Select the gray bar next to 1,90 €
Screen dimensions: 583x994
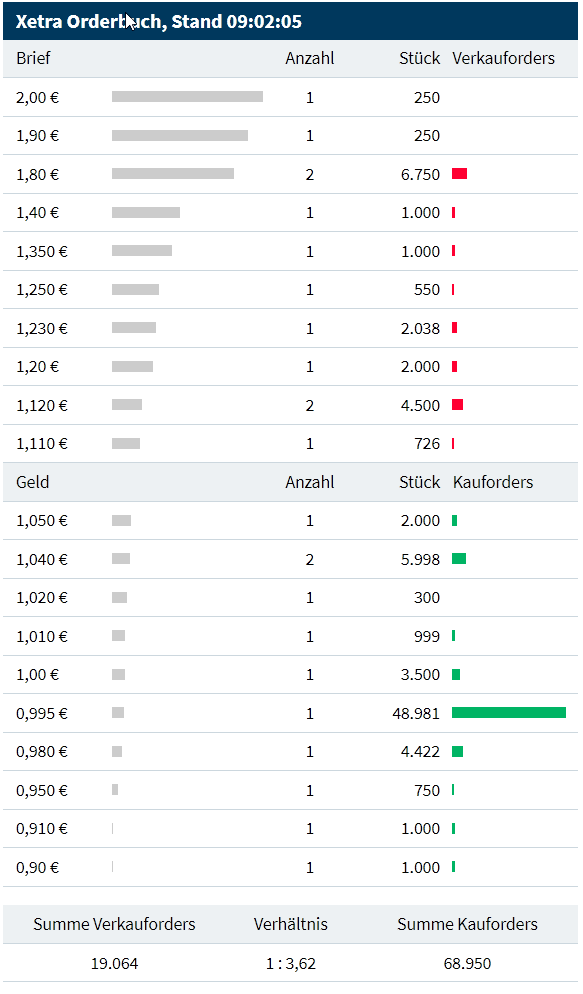[180, 136]
